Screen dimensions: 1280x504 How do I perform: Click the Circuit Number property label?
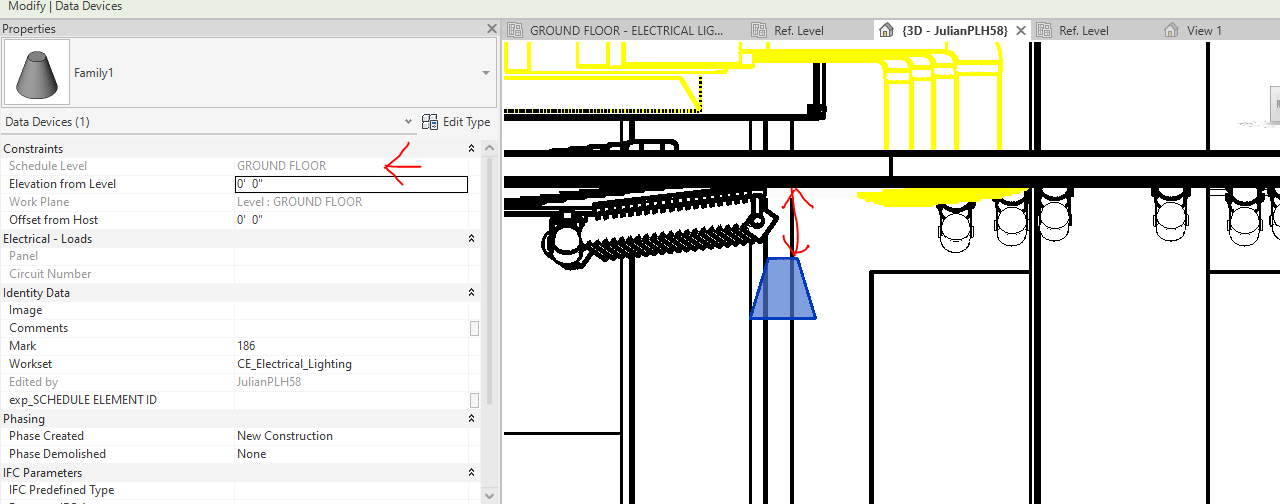click(50, 274)
